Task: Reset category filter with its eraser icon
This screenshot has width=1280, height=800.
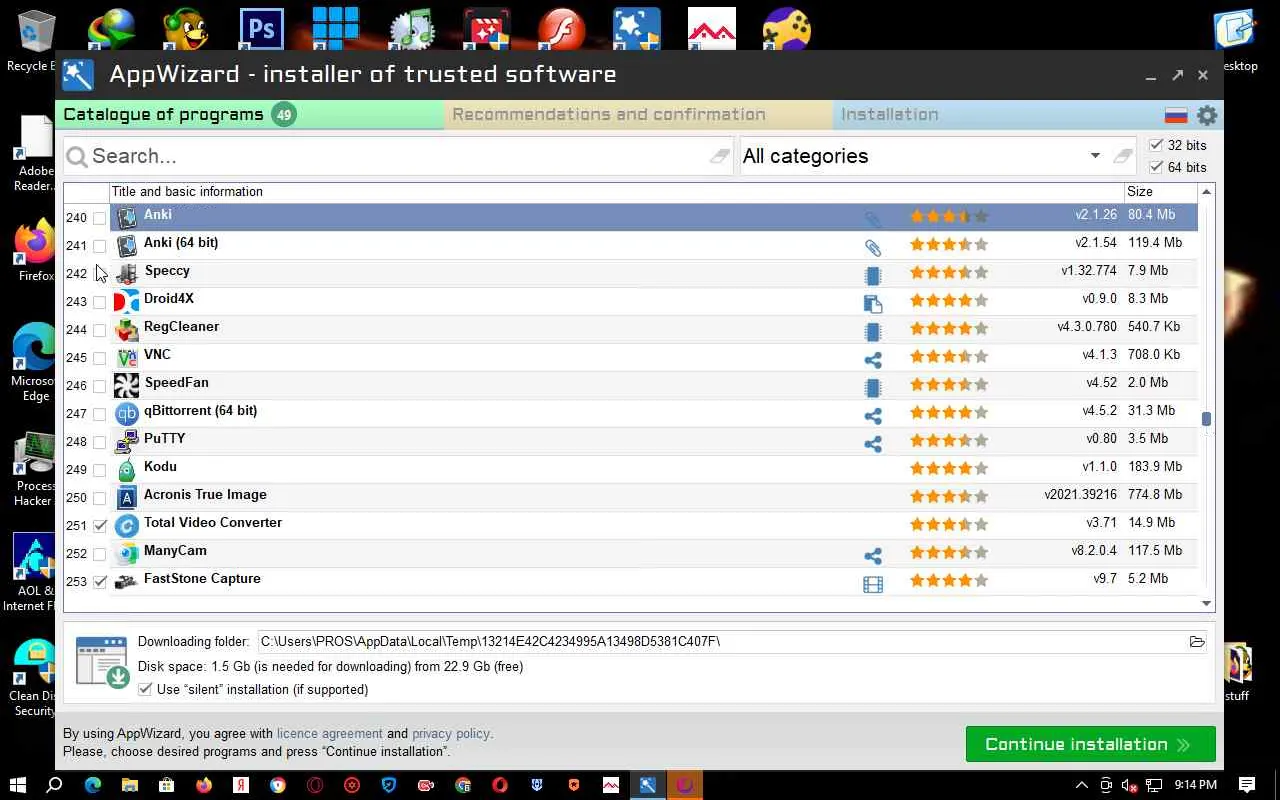Action: pos(1123,156)
